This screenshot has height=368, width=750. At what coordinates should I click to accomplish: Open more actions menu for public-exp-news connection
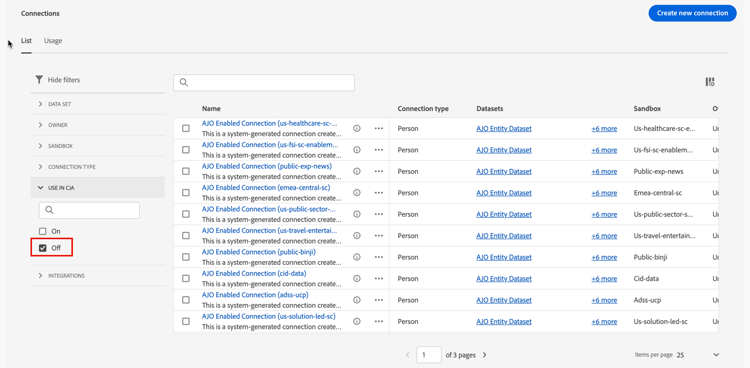point(379,171)
